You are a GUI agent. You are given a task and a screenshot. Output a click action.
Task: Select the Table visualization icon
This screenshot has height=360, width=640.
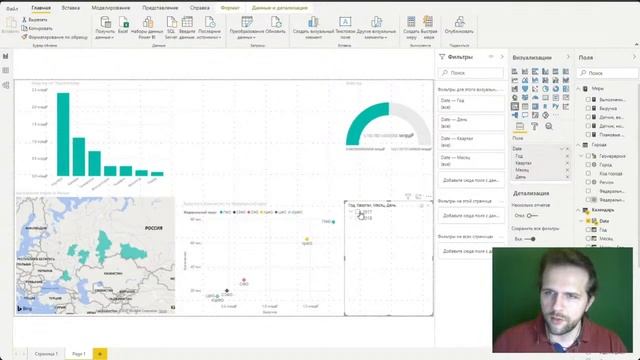pyautogui.click(x=525, y=107)
